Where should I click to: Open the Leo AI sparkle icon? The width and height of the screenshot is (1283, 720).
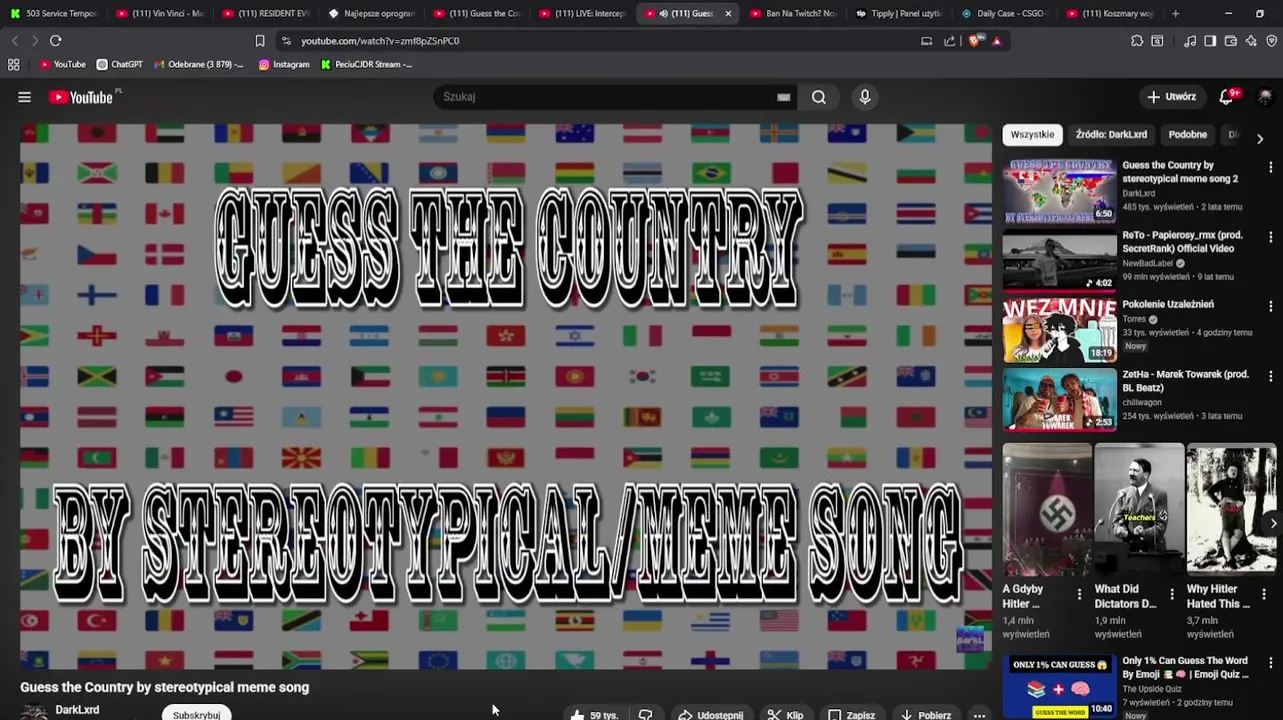click(1251, 41)
